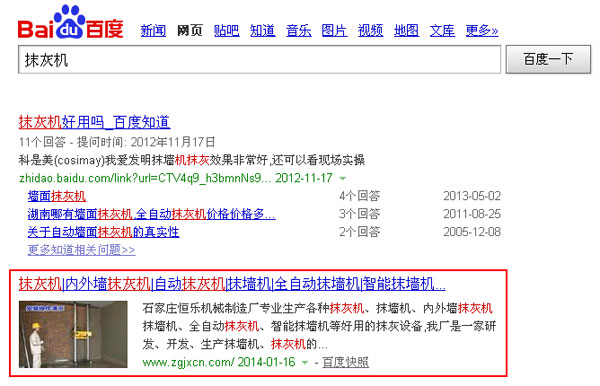
Task: Expand dropdown arrow after zhidao 2012-11-17
Action: (343, 178)
